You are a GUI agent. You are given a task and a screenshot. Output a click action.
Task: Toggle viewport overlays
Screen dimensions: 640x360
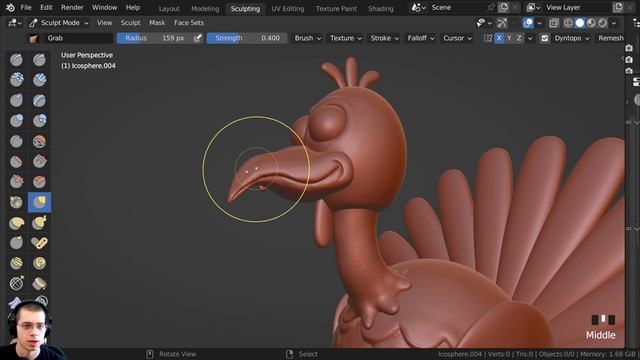coord(528,23)
